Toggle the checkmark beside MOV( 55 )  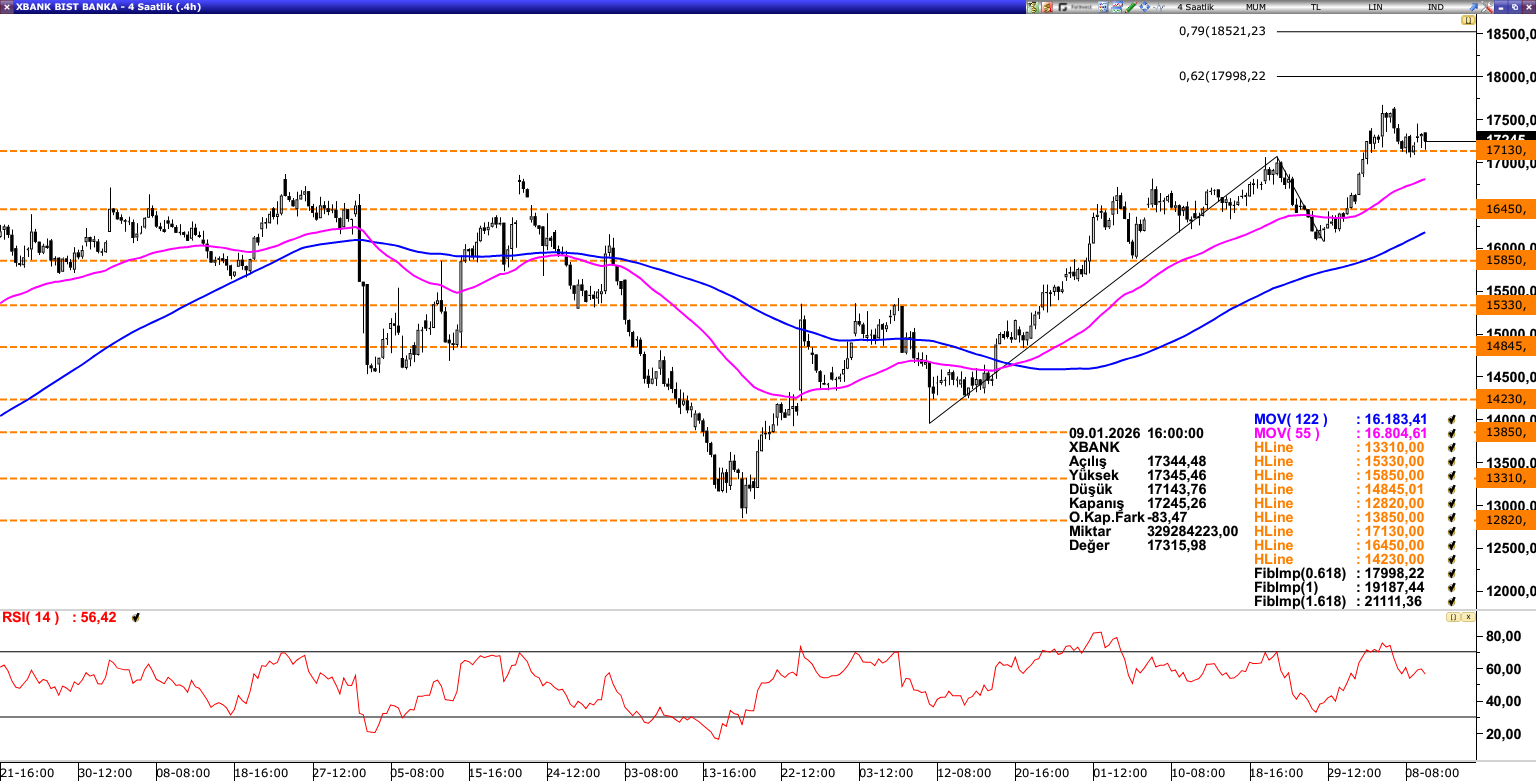1451,434
